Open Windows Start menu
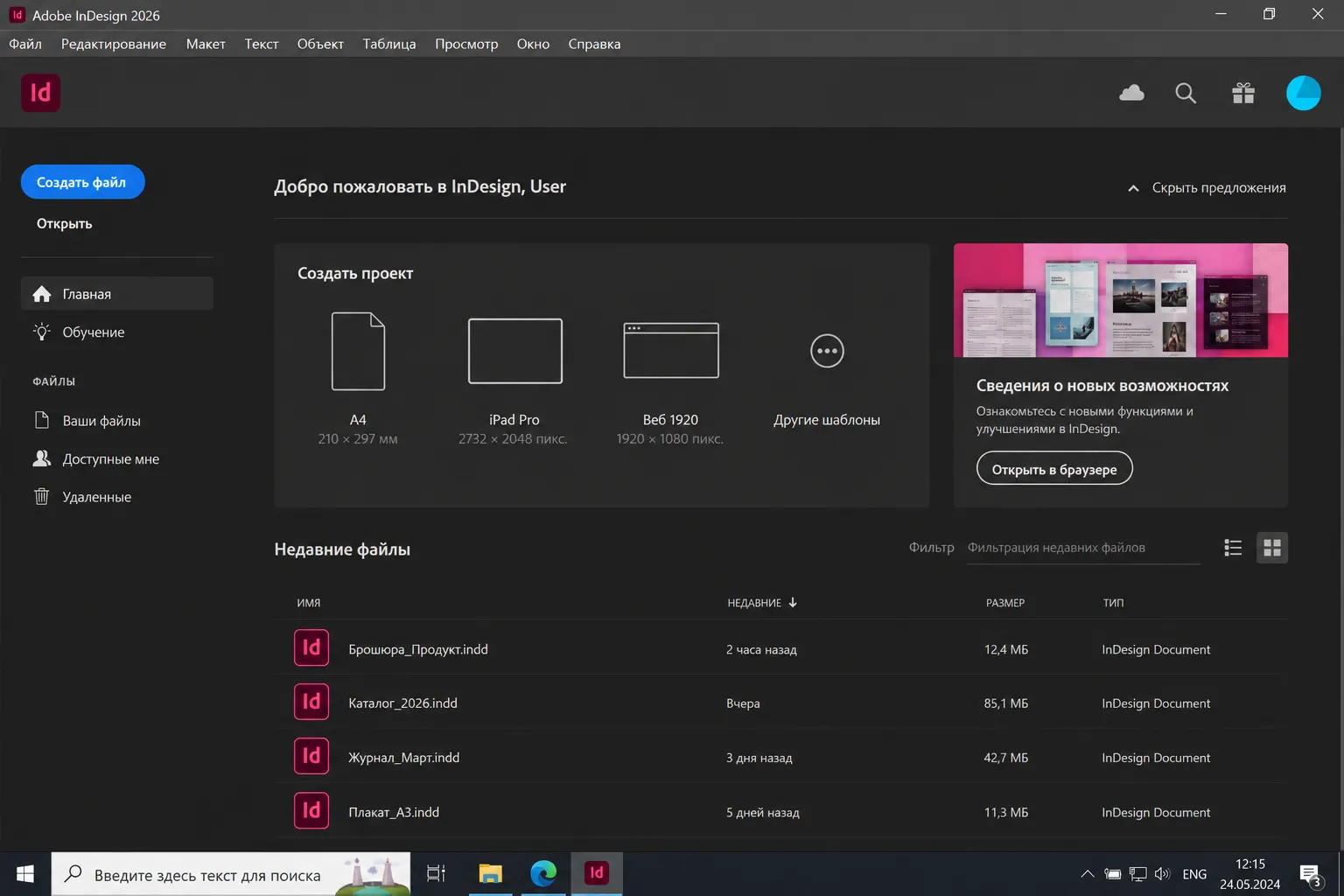This screenshot has height=896, width=1344. tap(25, 873)
